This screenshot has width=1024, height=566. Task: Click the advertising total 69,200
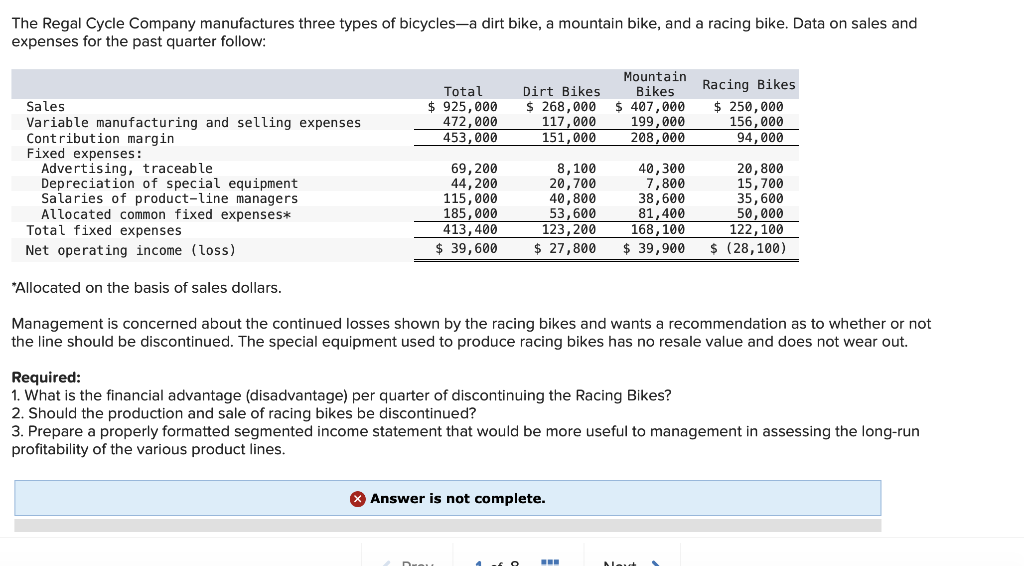(x=474, y=168)
